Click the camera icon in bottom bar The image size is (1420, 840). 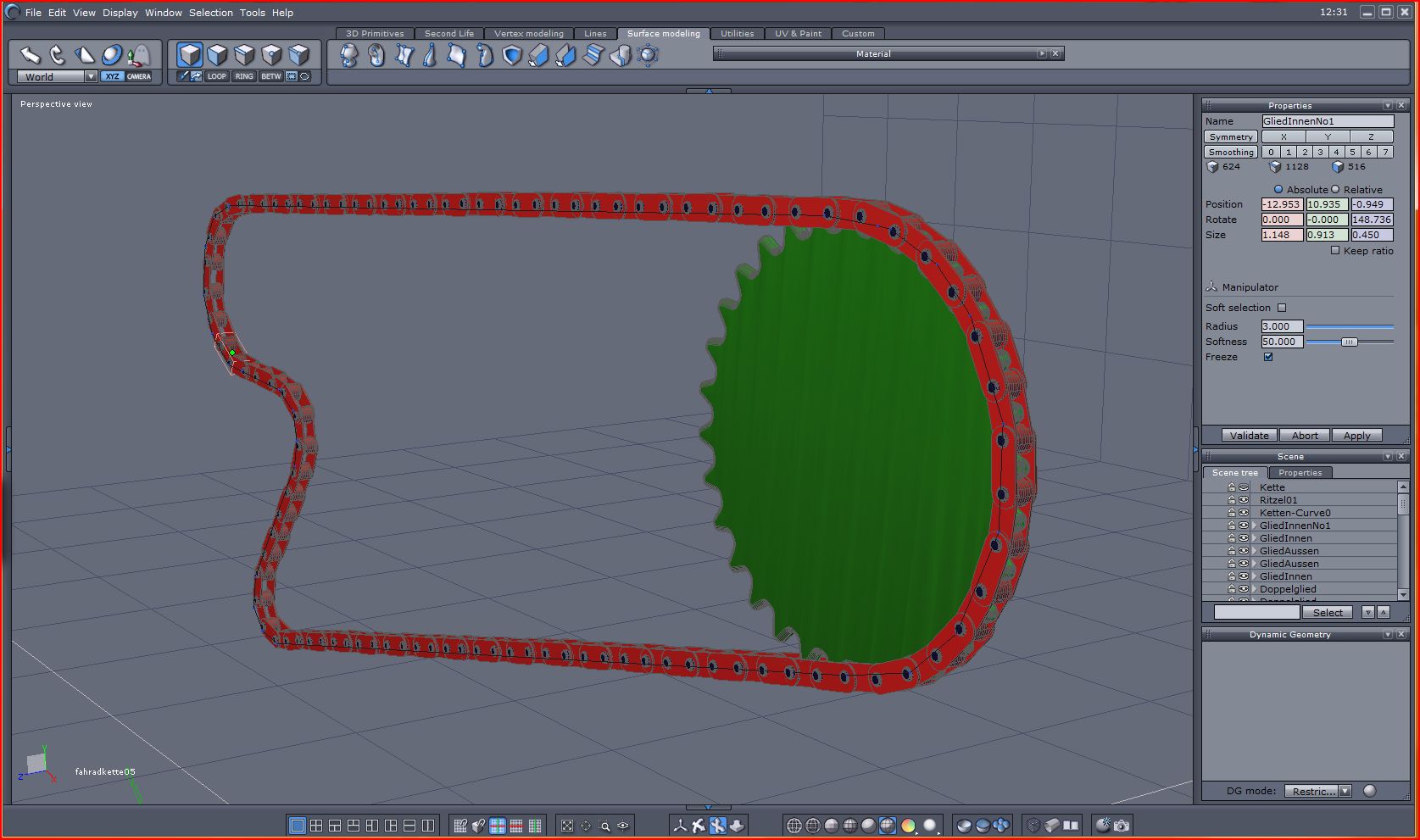pos(1122,826)
